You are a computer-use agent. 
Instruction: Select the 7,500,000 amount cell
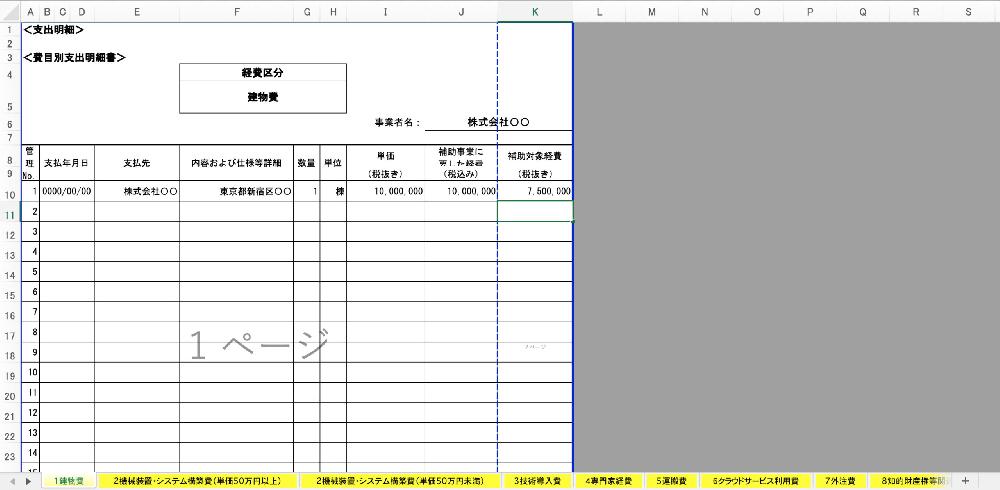click(534, 191)
